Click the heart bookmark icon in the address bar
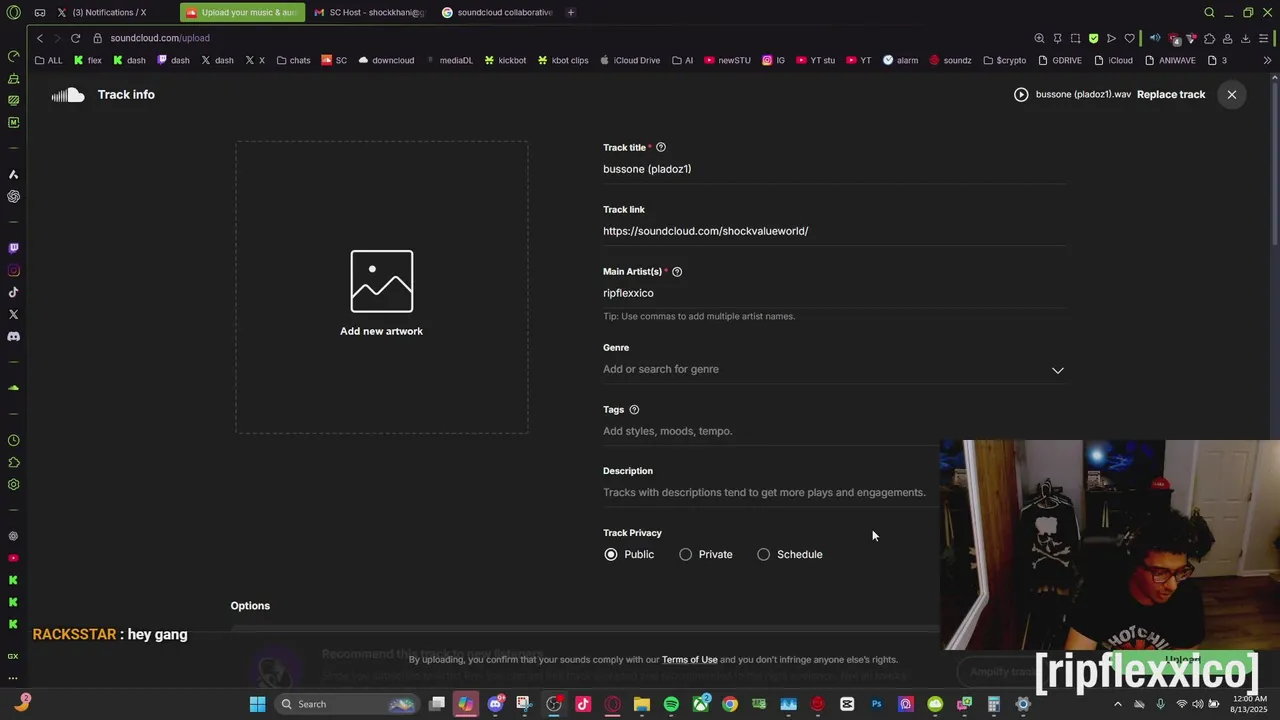The height and width of the screenshot is (720, 1280). coord(1130,38)
